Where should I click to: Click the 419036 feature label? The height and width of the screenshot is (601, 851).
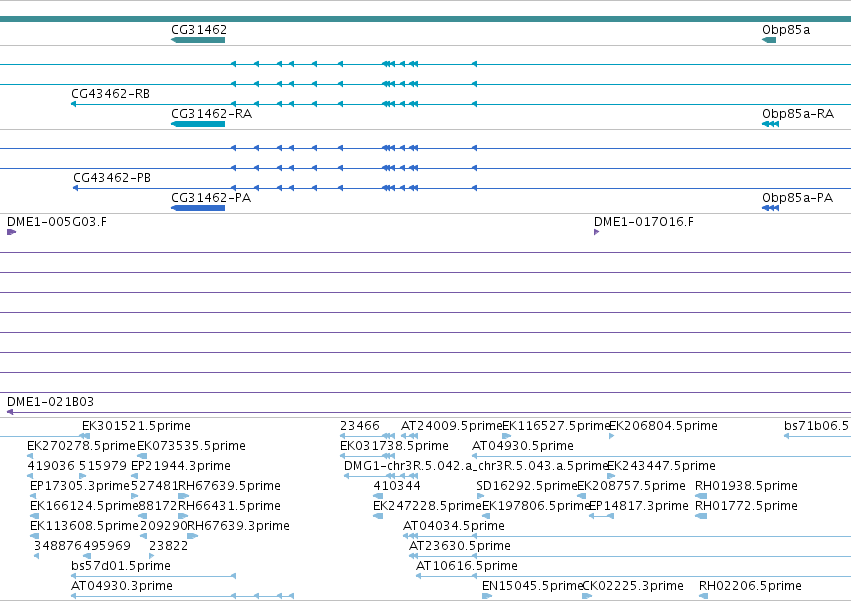[x=51, y=466]
